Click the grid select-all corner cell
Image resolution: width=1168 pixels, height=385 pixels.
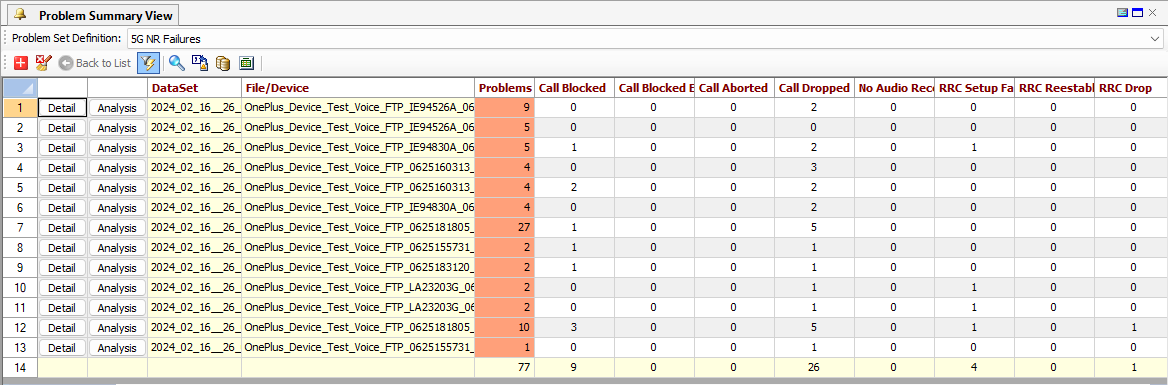pos(20,88)
